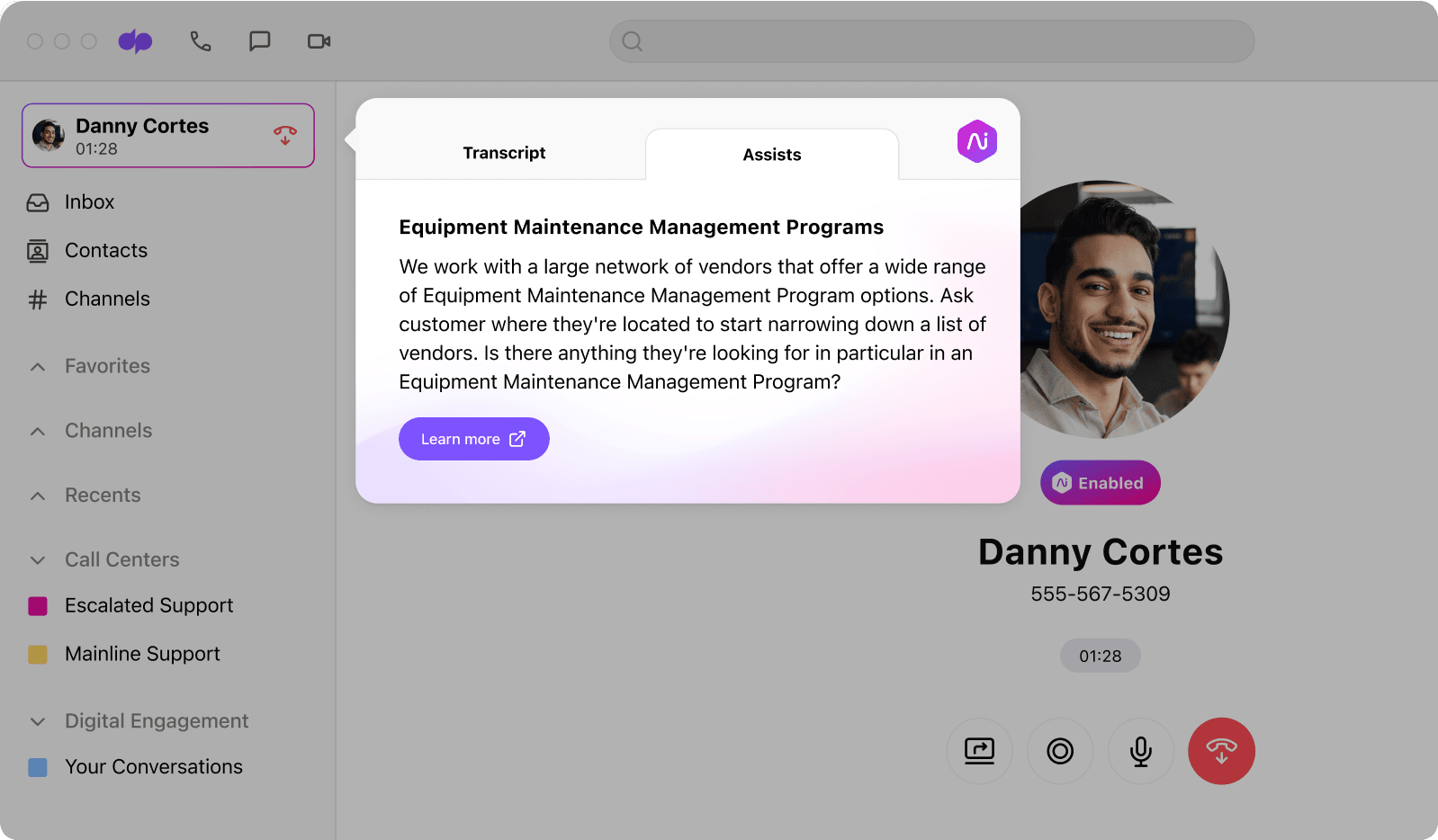1438x840 pixels.
Task: Open the Dialpad logo home icon
Action: coord(136,41)
